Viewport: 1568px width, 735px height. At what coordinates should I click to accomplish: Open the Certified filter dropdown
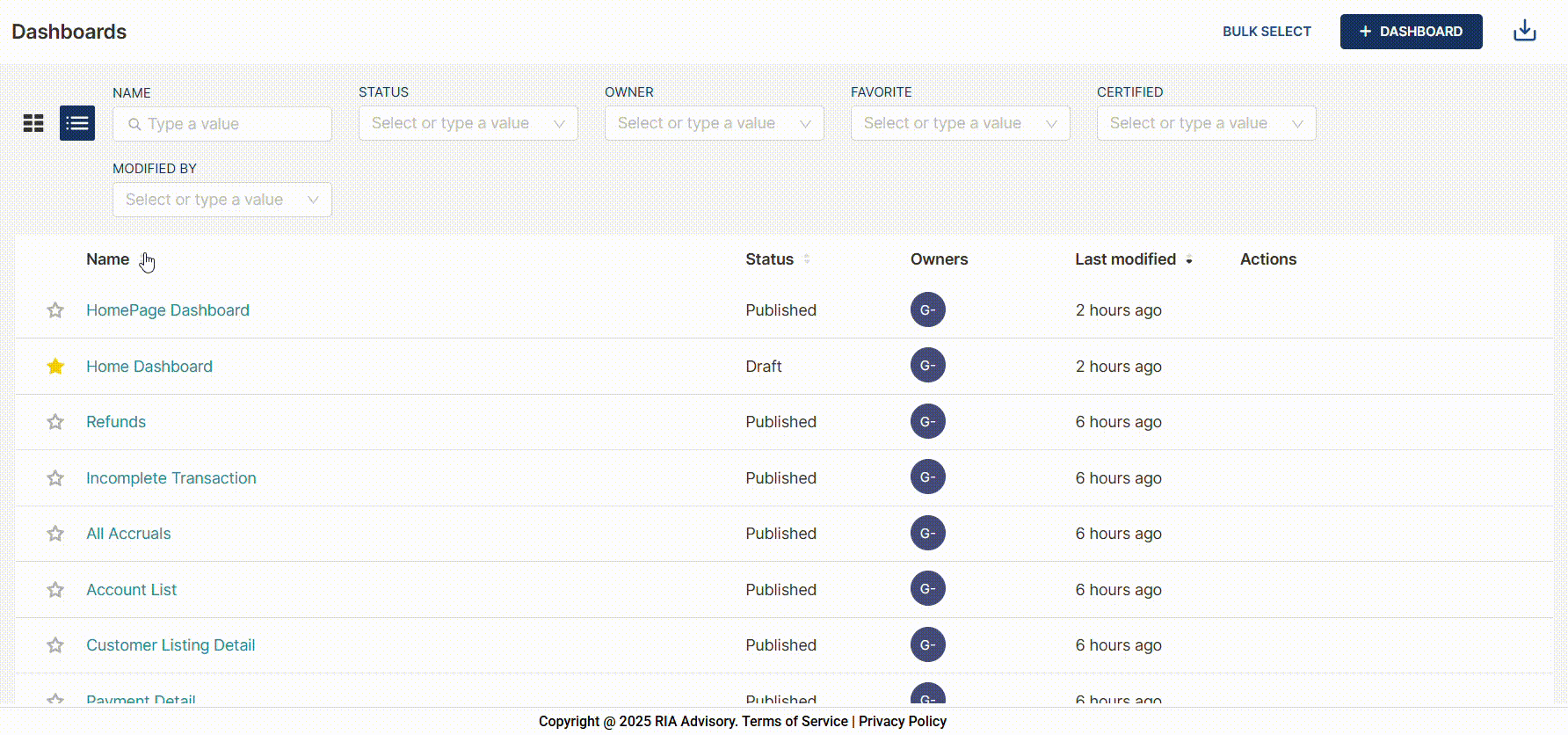[x=1206, y=123]
